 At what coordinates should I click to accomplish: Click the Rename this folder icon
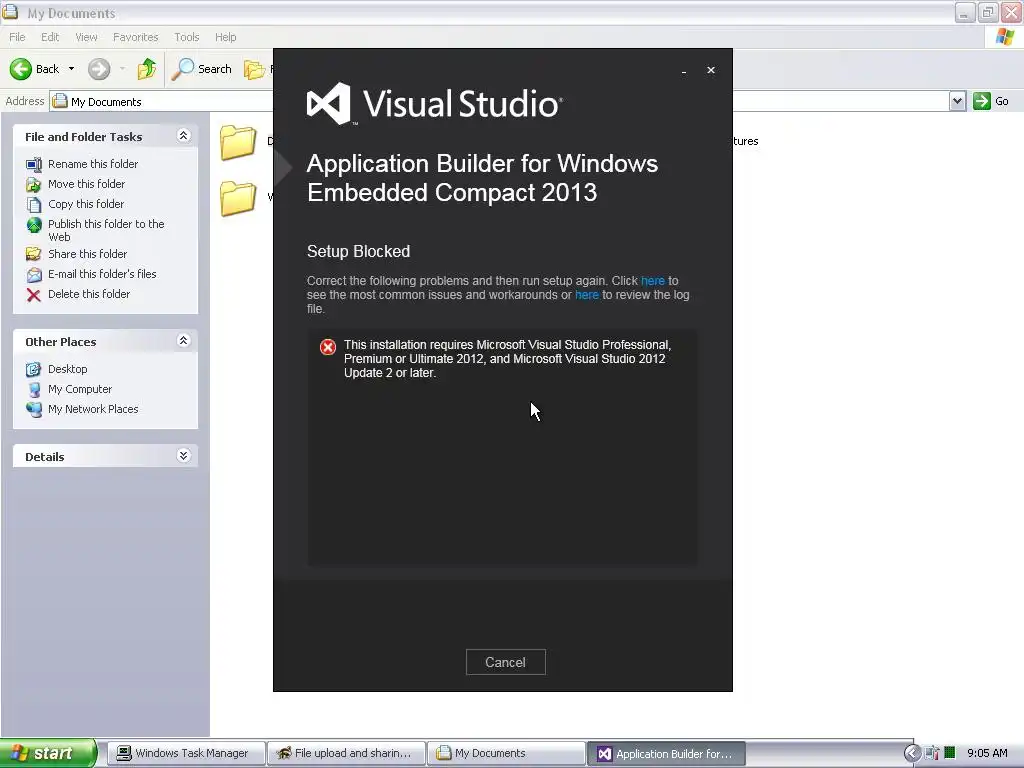coord(34,165)
